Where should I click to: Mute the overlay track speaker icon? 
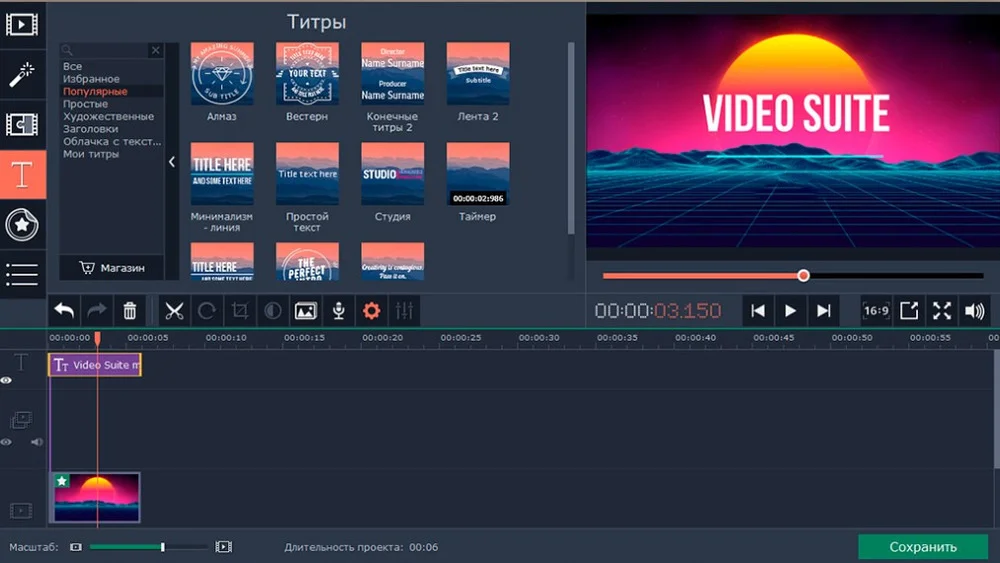(x=37, y=442)
